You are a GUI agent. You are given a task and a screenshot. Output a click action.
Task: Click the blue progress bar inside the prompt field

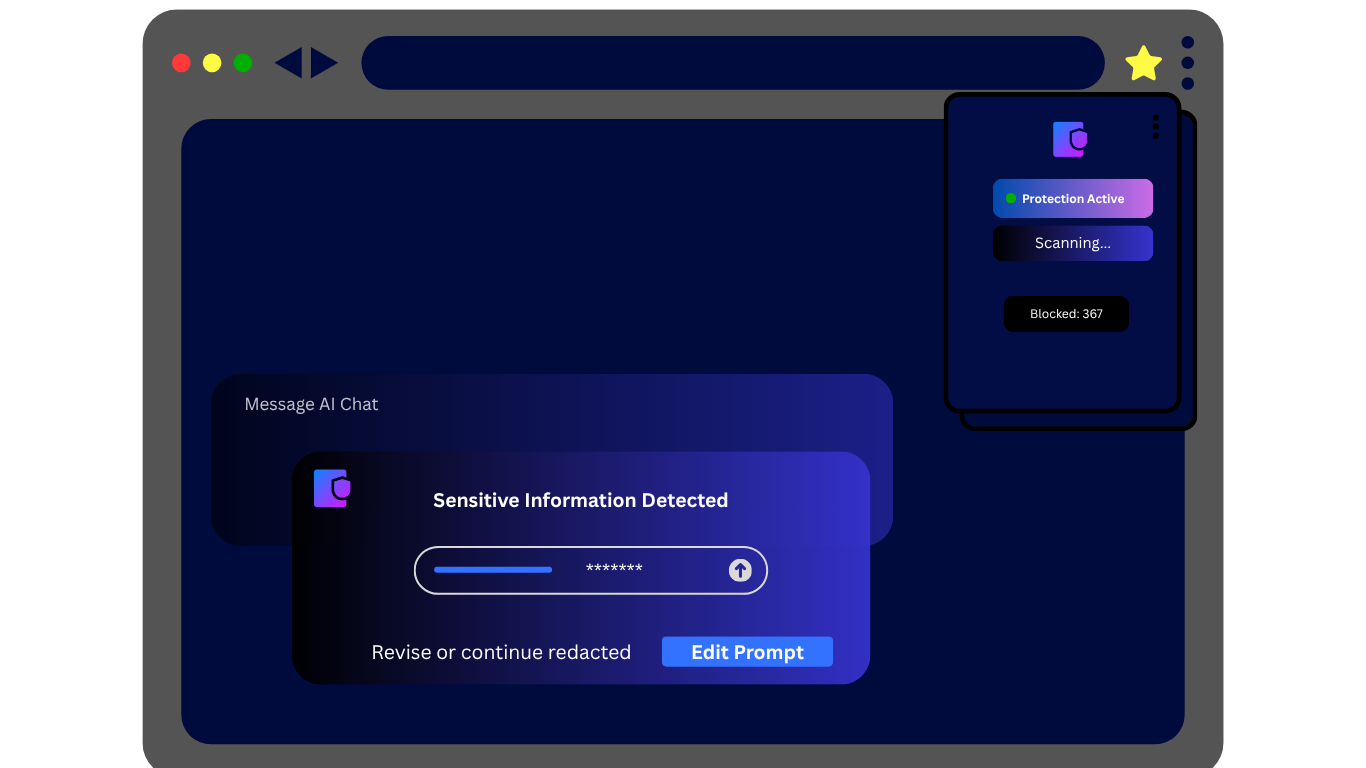492,569
